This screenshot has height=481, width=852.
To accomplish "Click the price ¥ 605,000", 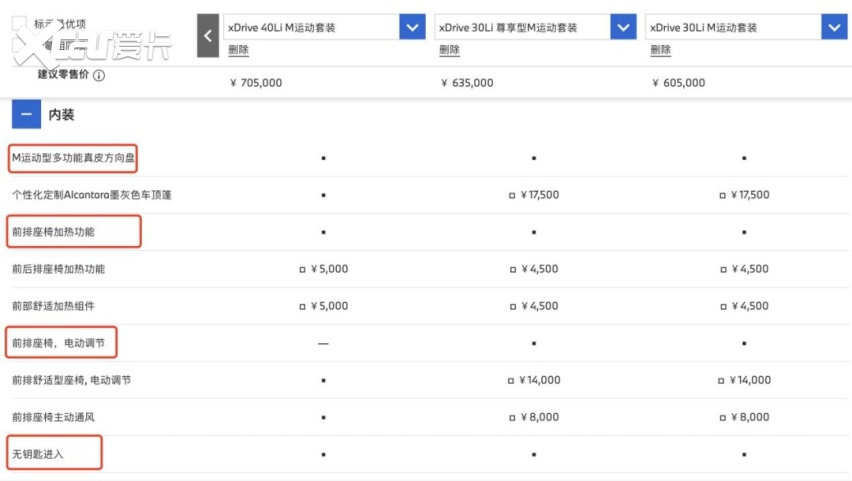I will pos(679,83).
